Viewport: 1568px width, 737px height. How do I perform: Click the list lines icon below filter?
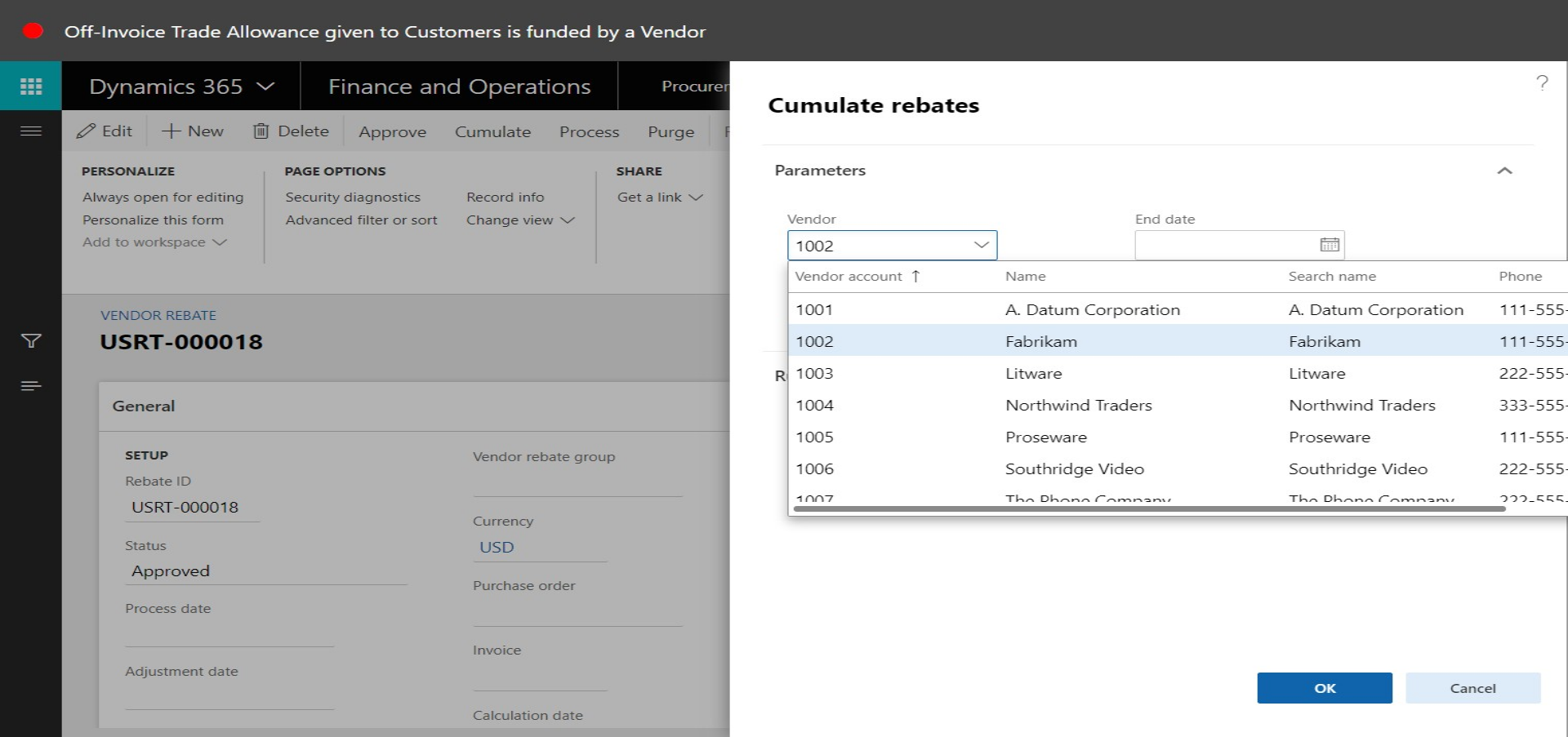30,386
